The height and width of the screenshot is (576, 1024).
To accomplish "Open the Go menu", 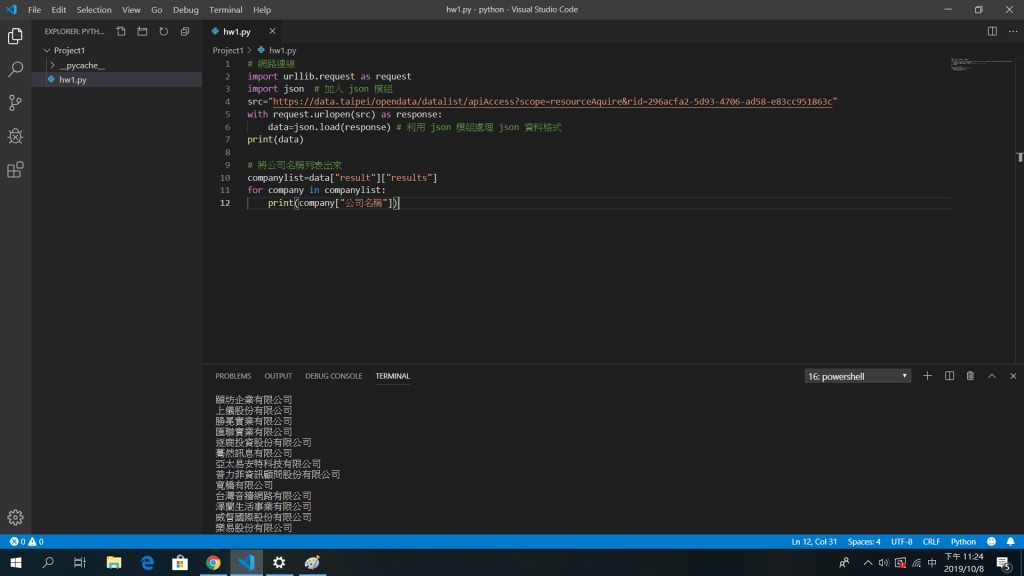I will [157, 10].
